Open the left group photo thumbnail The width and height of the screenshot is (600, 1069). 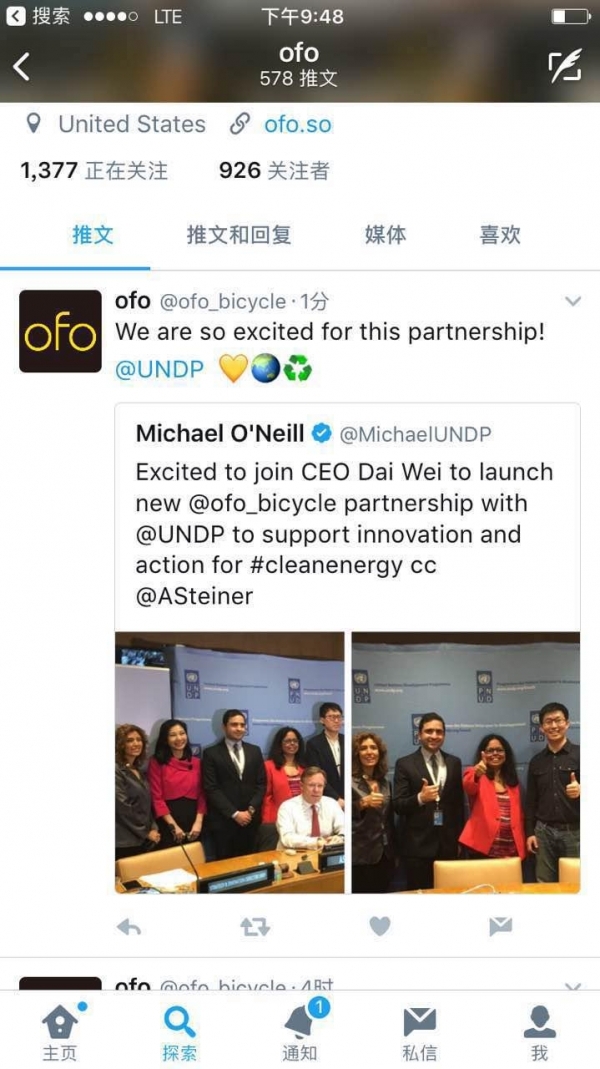coord(230,762)
